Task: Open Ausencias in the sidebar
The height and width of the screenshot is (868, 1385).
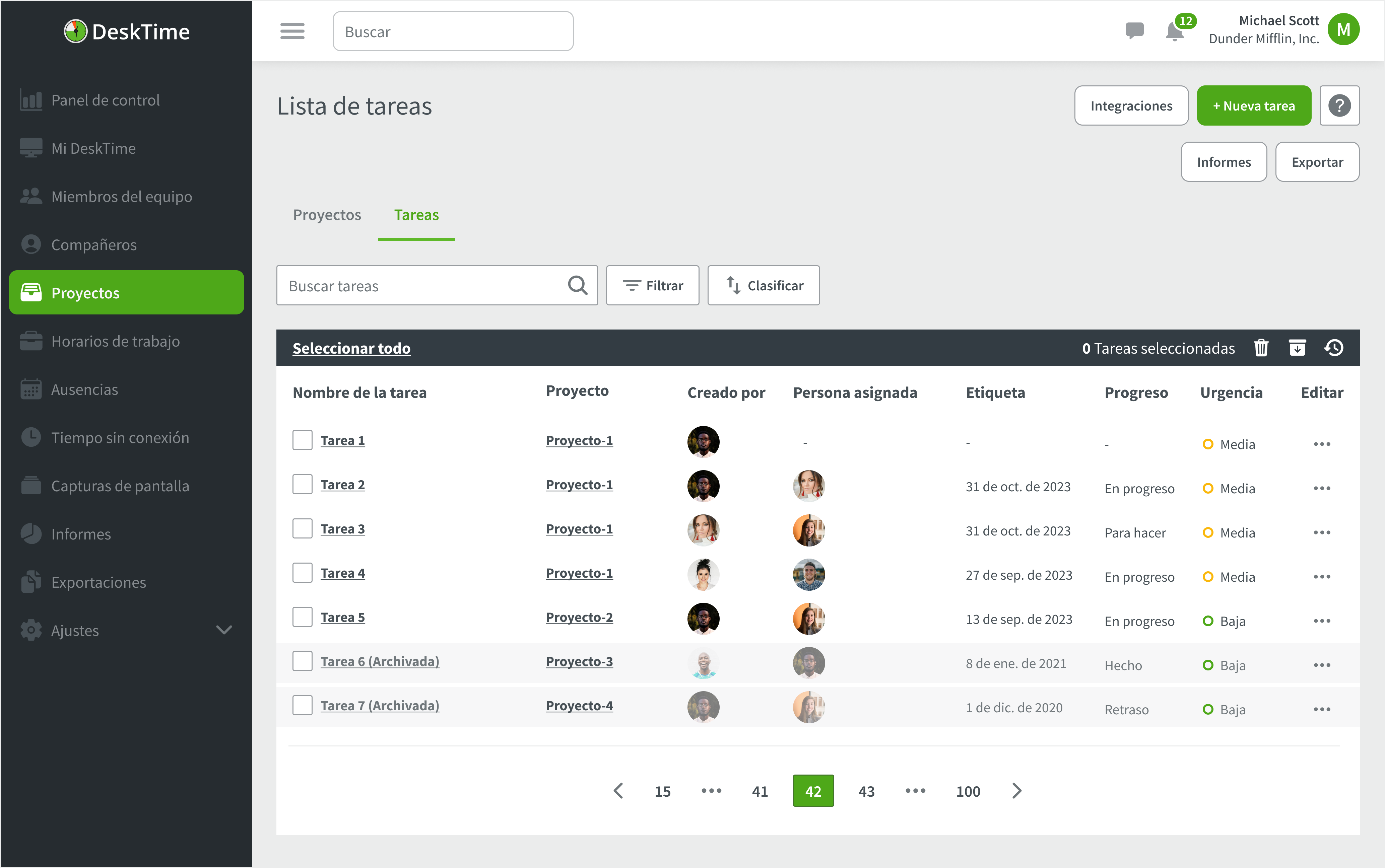Action: click(x=126, y=389)
